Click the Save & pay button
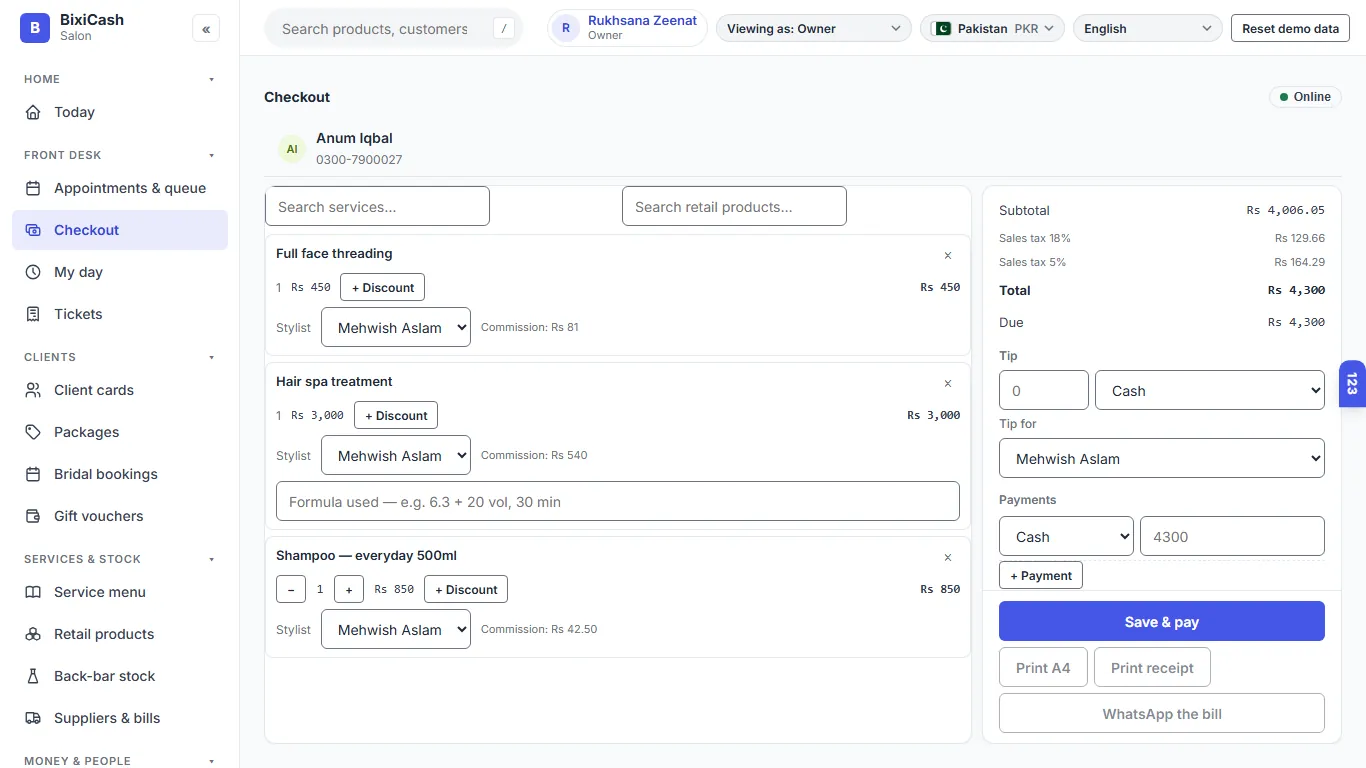Image resolution: width=1366 pixels, height=768 pixels. pyautogui.click(x=1162, y=621)
